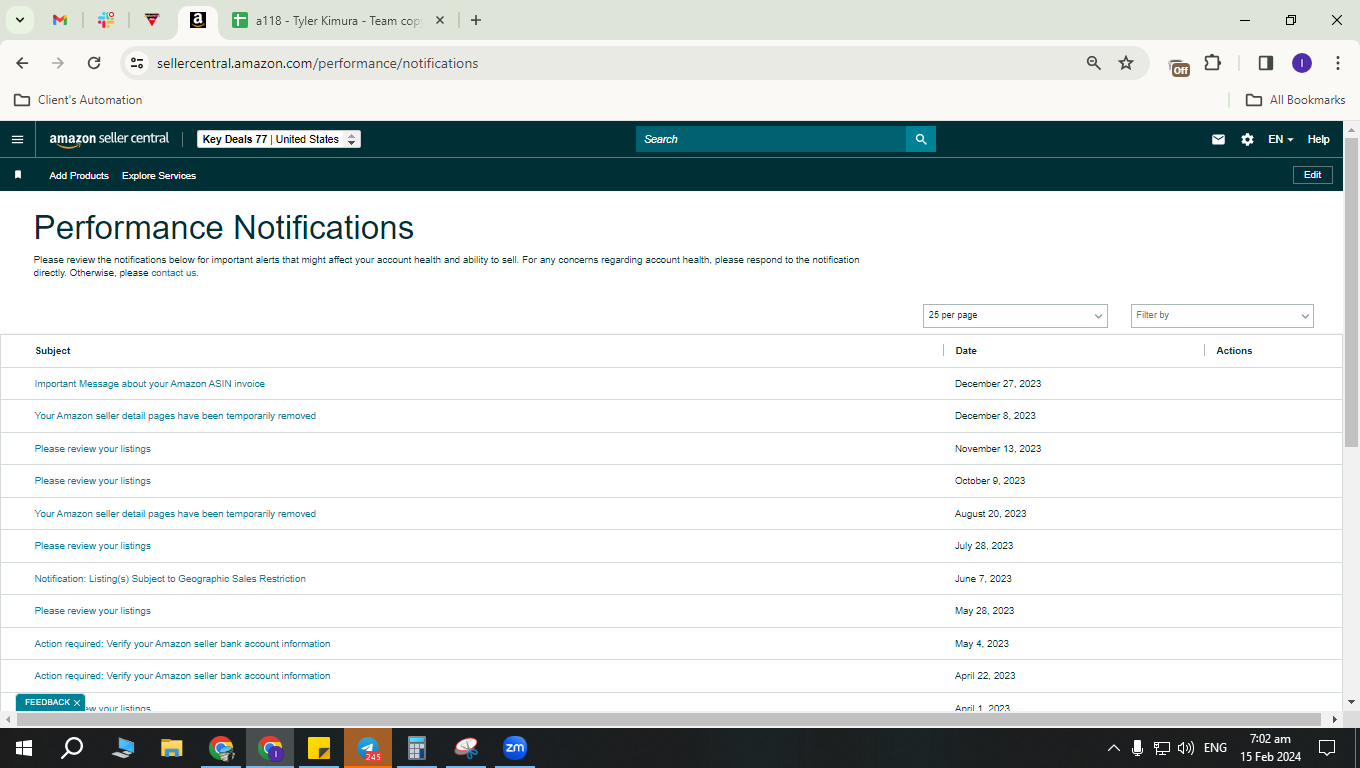View site information icon in the address bar
This screenshot has width=1360, height=768.
pyautogui.click(x=137, y=63)
